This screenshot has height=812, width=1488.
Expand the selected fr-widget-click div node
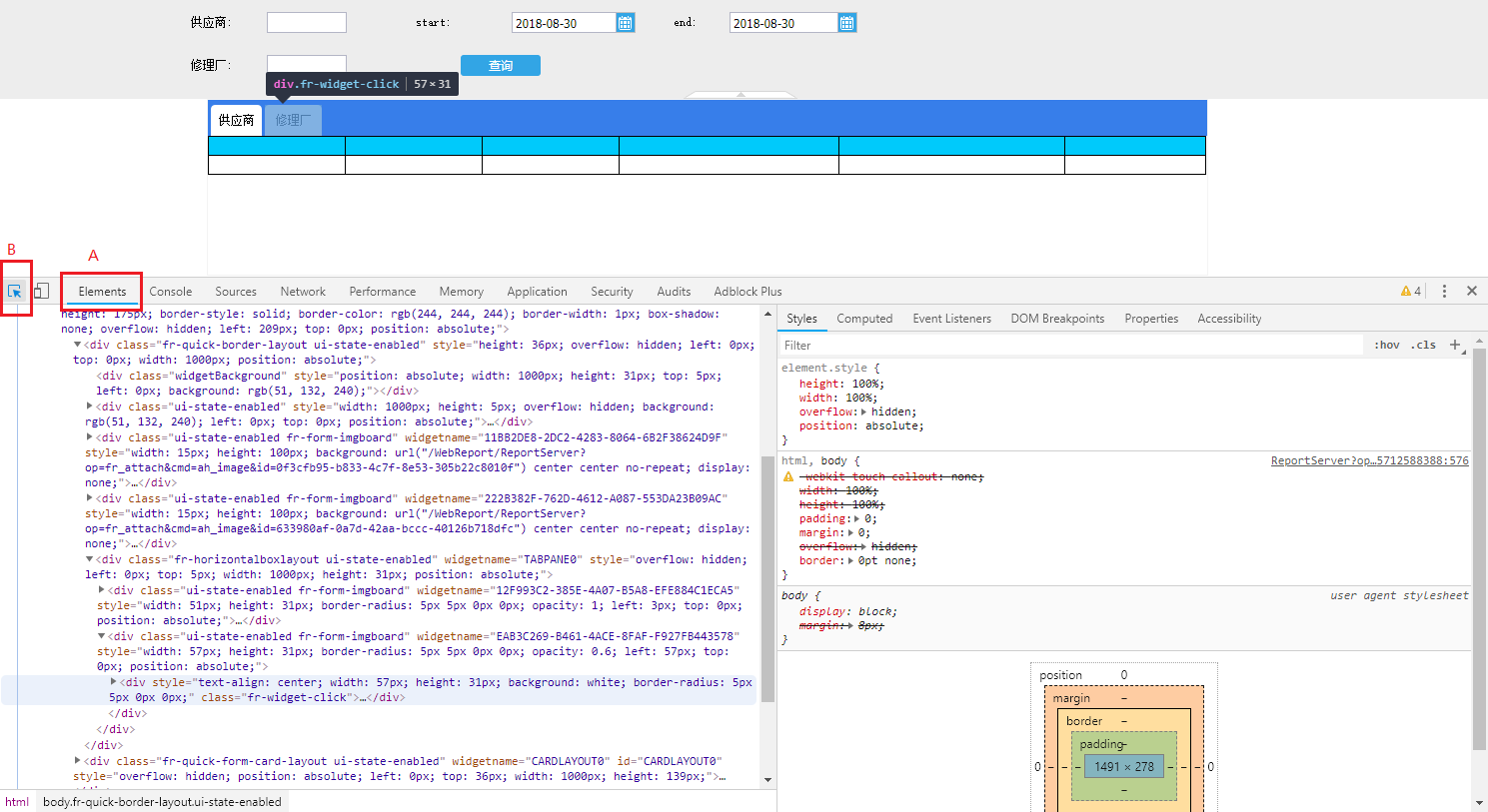pos(114,682)
